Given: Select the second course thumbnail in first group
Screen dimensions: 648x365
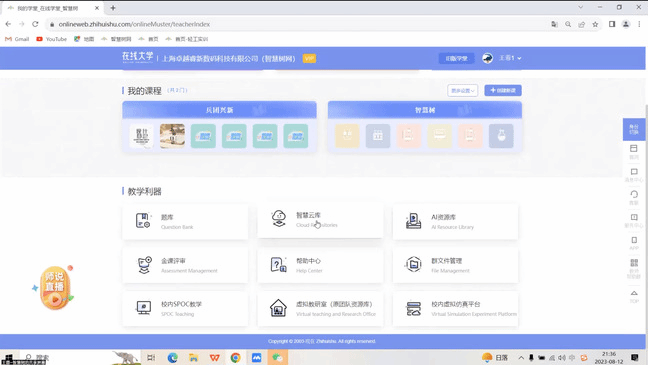Looking at the screenshot, I should coord(172,136).
